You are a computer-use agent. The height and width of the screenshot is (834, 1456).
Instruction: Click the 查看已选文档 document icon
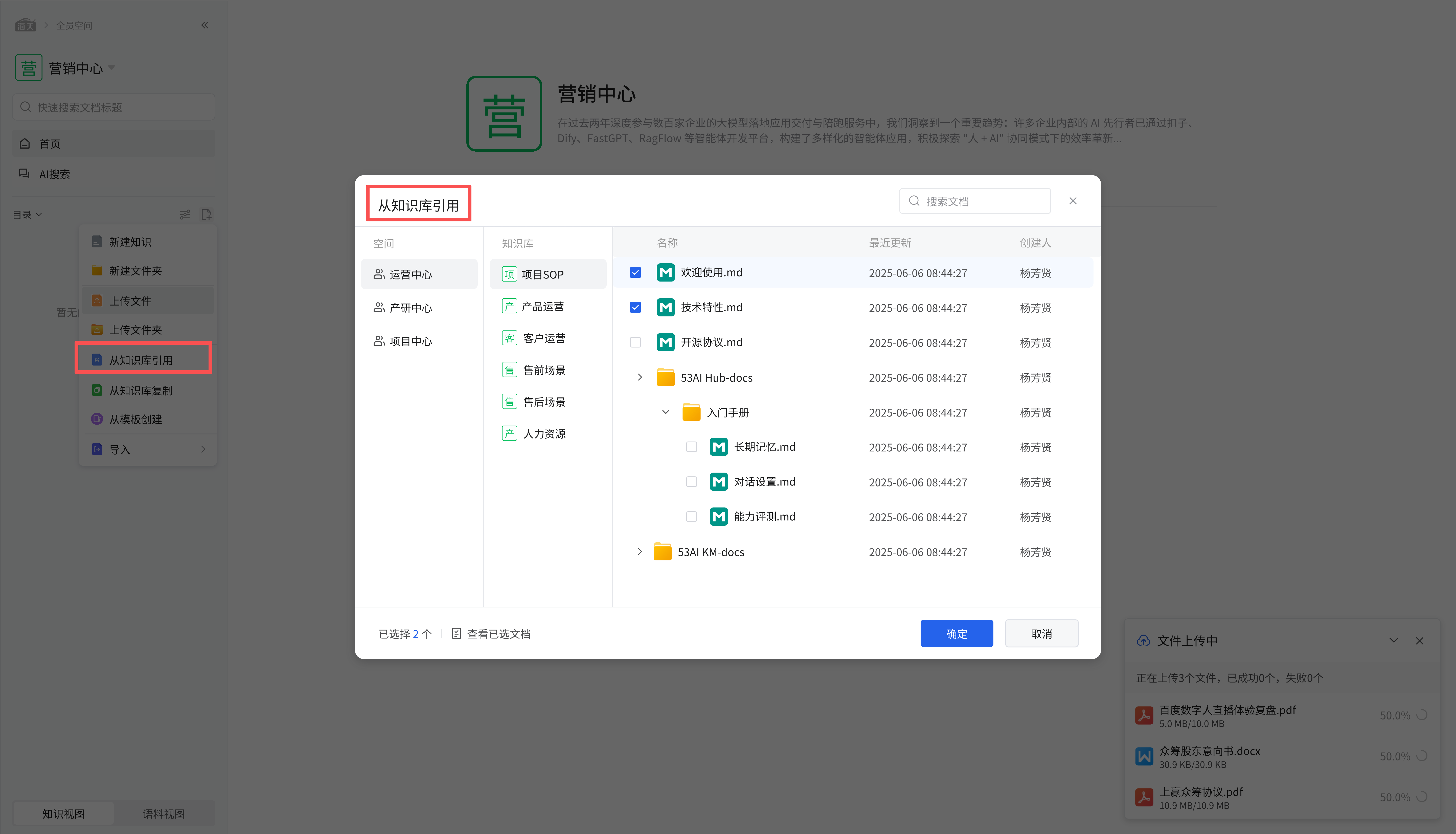(x=456, y=634)
